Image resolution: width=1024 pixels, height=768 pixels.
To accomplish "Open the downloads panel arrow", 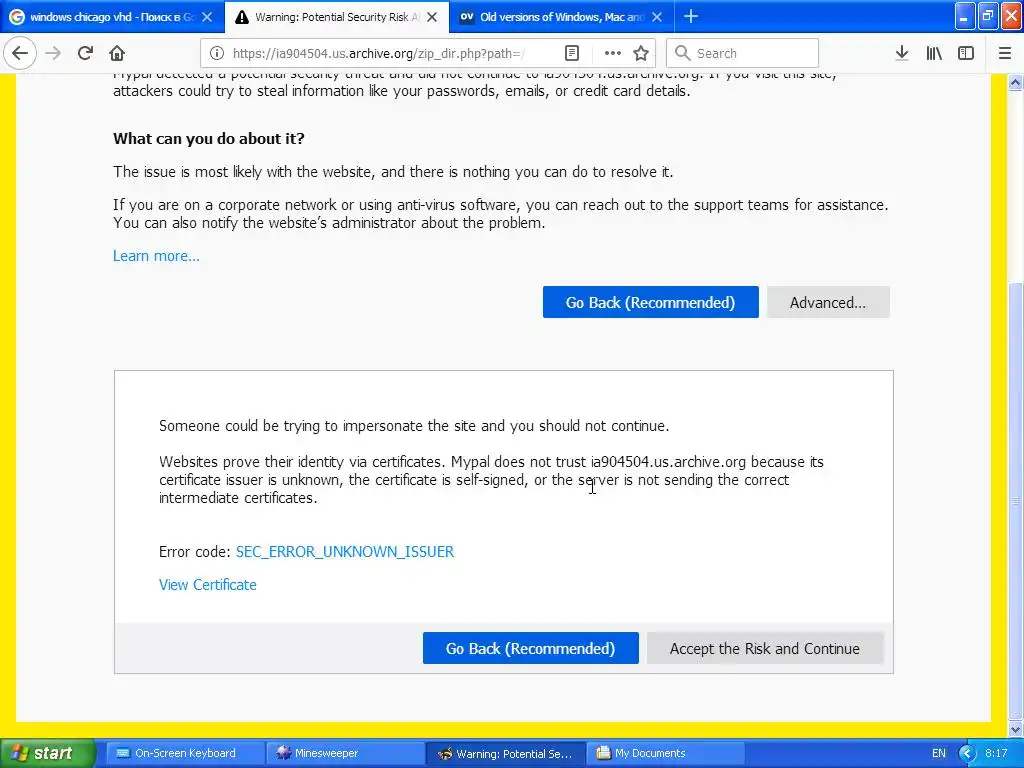I will click(x=902, y=53).
